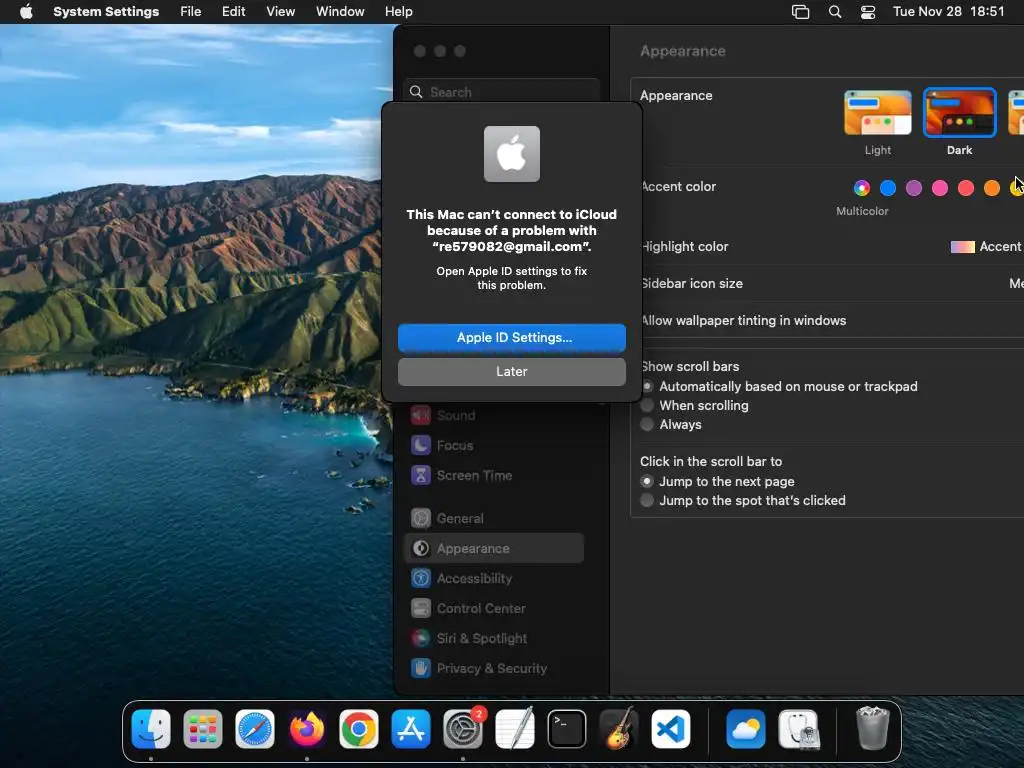Click the settings Search field
1024x768 pixels.
pyautogui.click(x=501, y=91)
